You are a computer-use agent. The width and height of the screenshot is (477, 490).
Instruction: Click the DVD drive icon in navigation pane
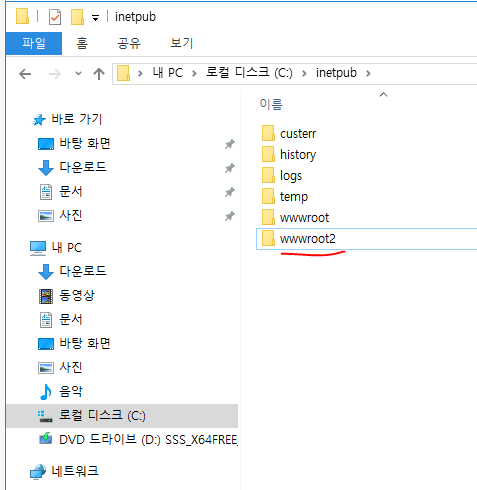point(46,438)
